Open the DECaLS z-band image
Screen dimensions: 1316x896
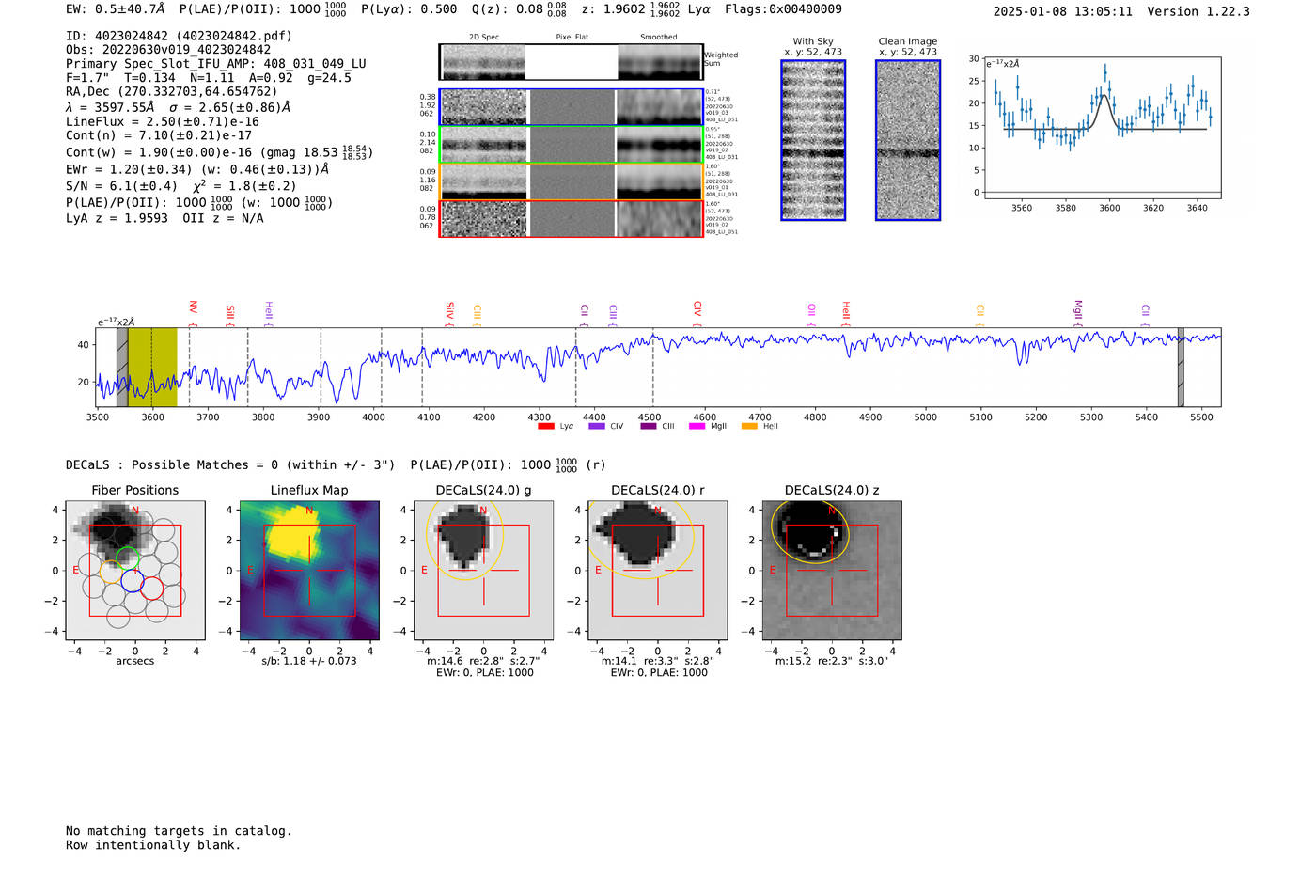click(x=832, y=570)
